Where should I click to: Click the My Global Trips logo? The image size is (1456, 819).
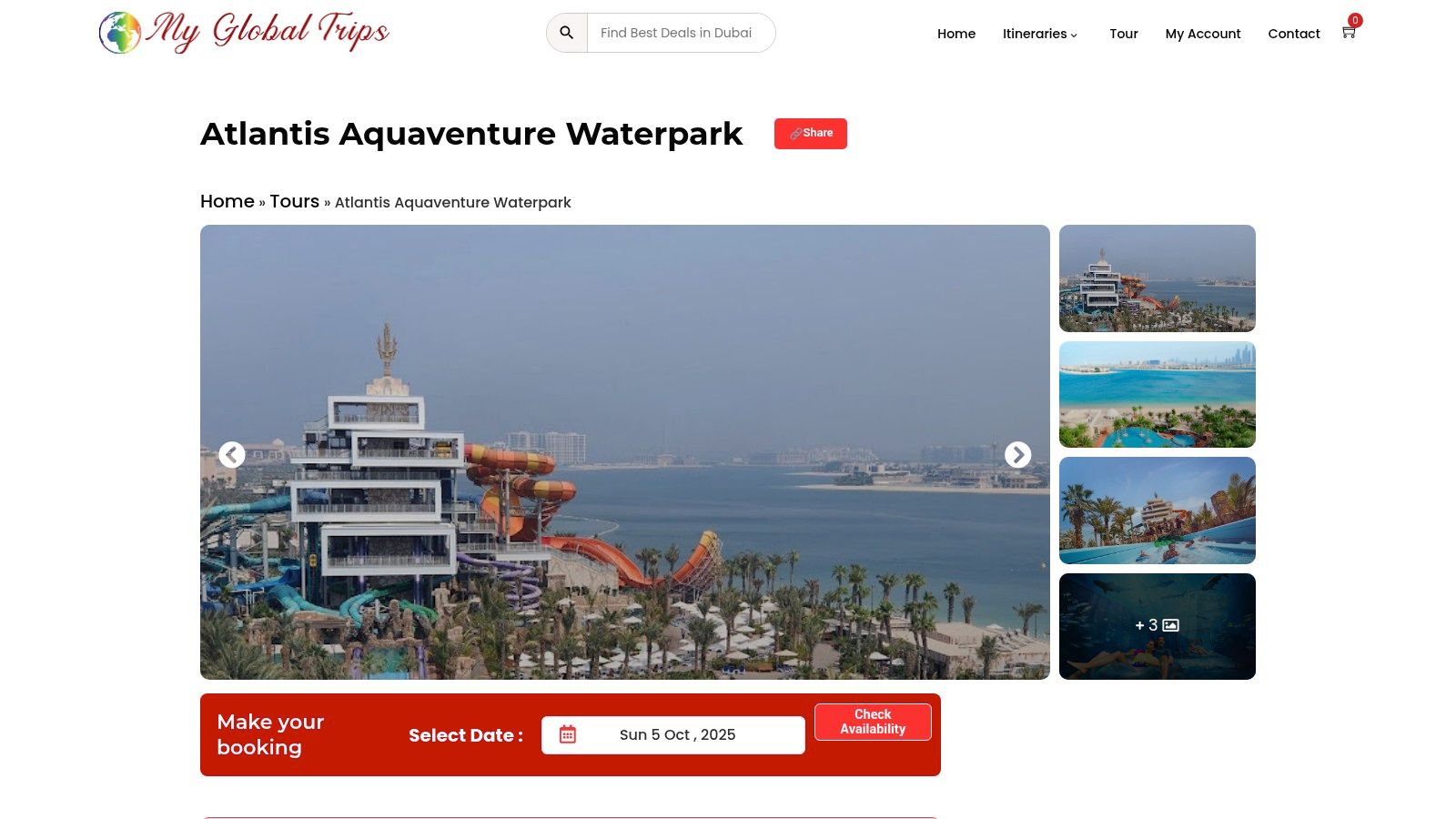click(x=244, y=32)
